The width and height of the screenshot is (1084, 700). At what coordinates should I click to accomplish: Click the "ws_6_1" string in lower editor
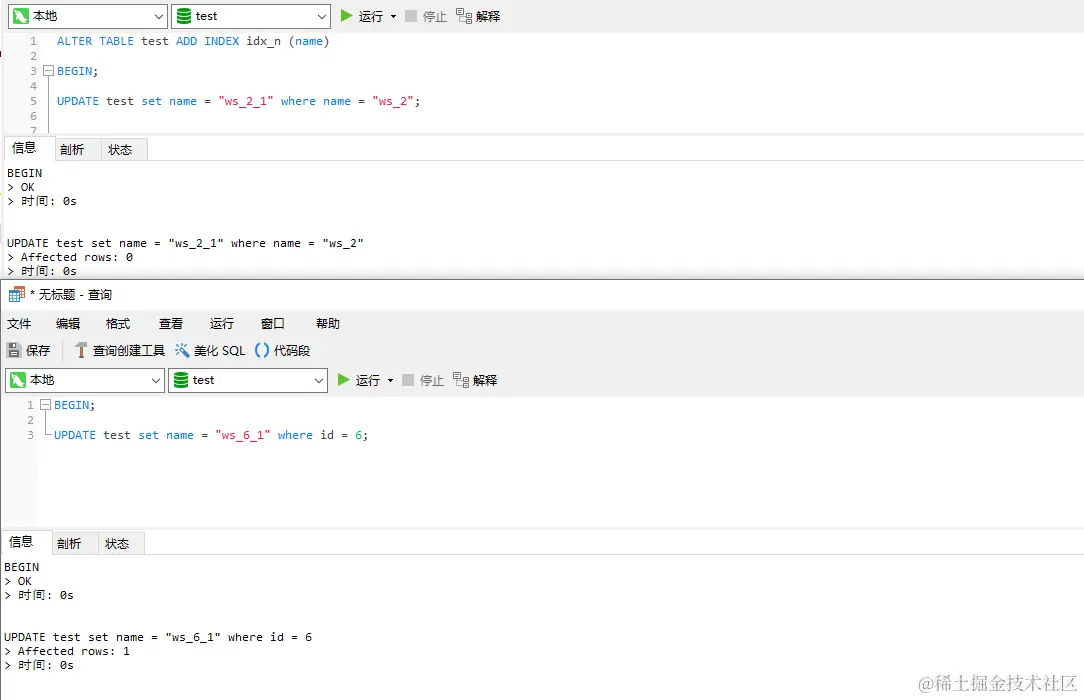(243, 435)
